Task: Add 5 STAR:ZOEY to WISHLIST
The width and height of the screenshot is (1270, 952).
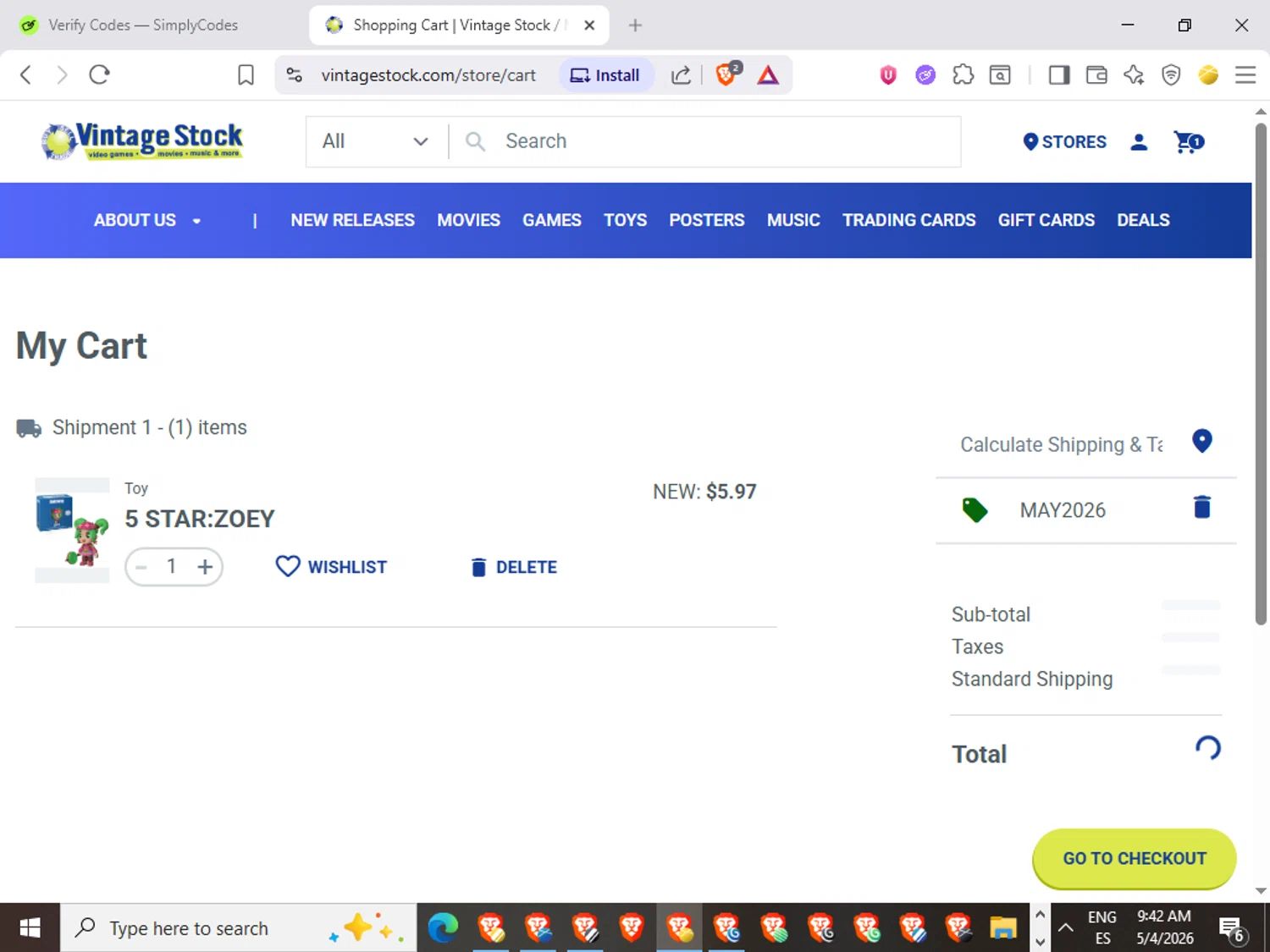Action: 331,567
